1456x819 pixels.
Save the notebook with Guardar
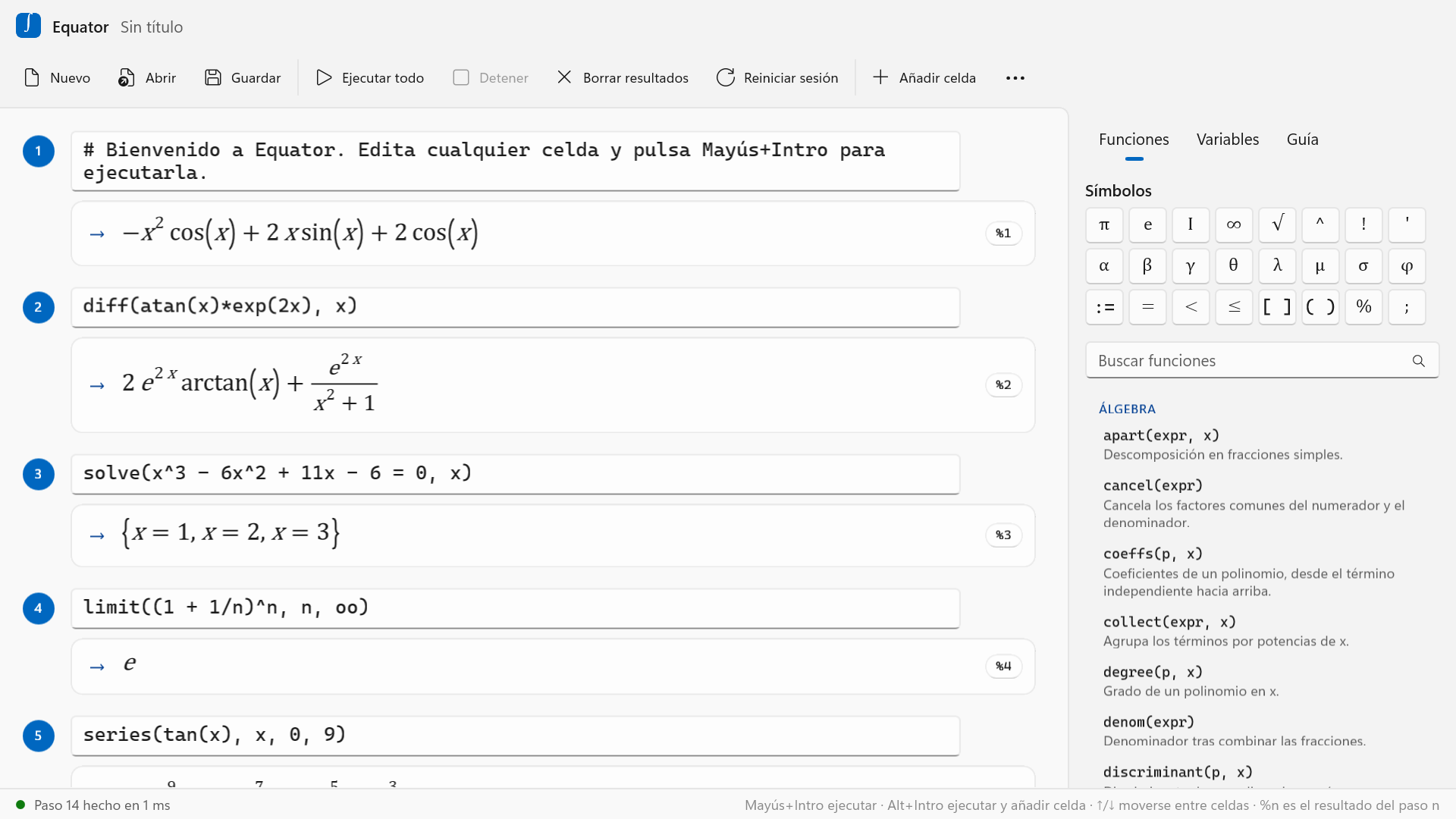click(243, 78)
